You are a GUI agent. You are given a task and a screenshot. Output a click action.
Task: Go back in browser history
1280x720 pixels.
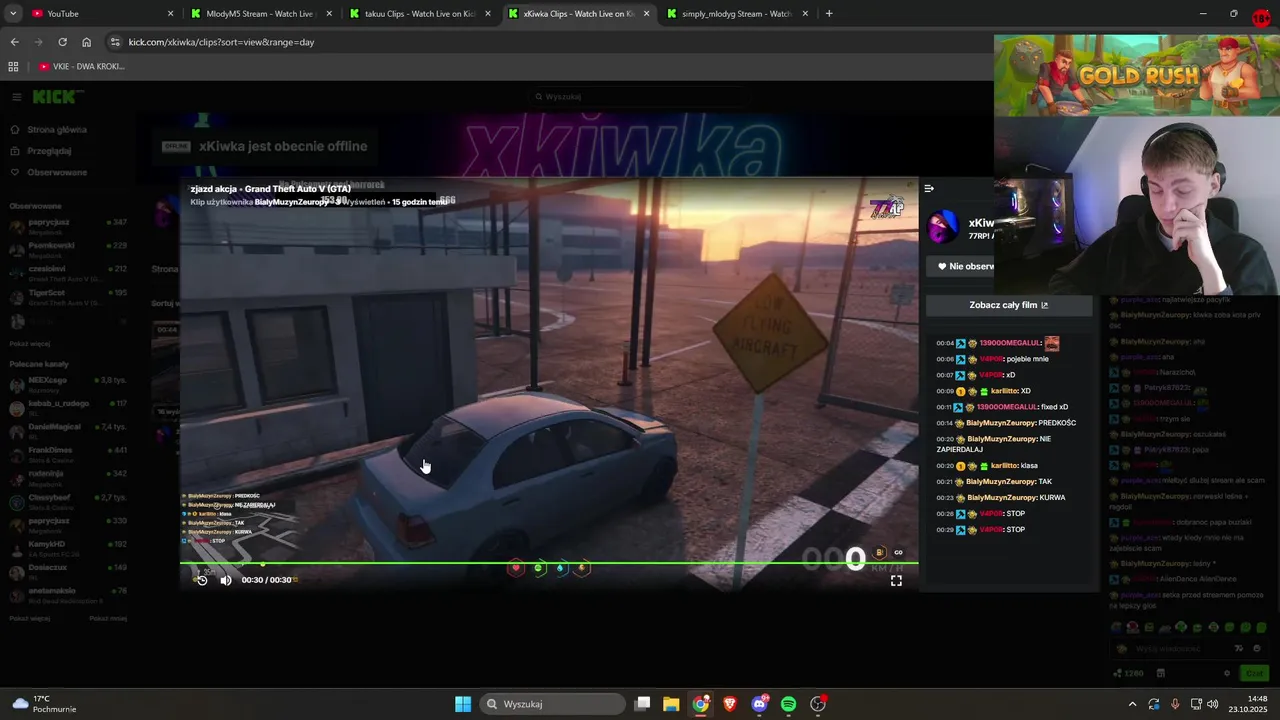pos(14,42)
